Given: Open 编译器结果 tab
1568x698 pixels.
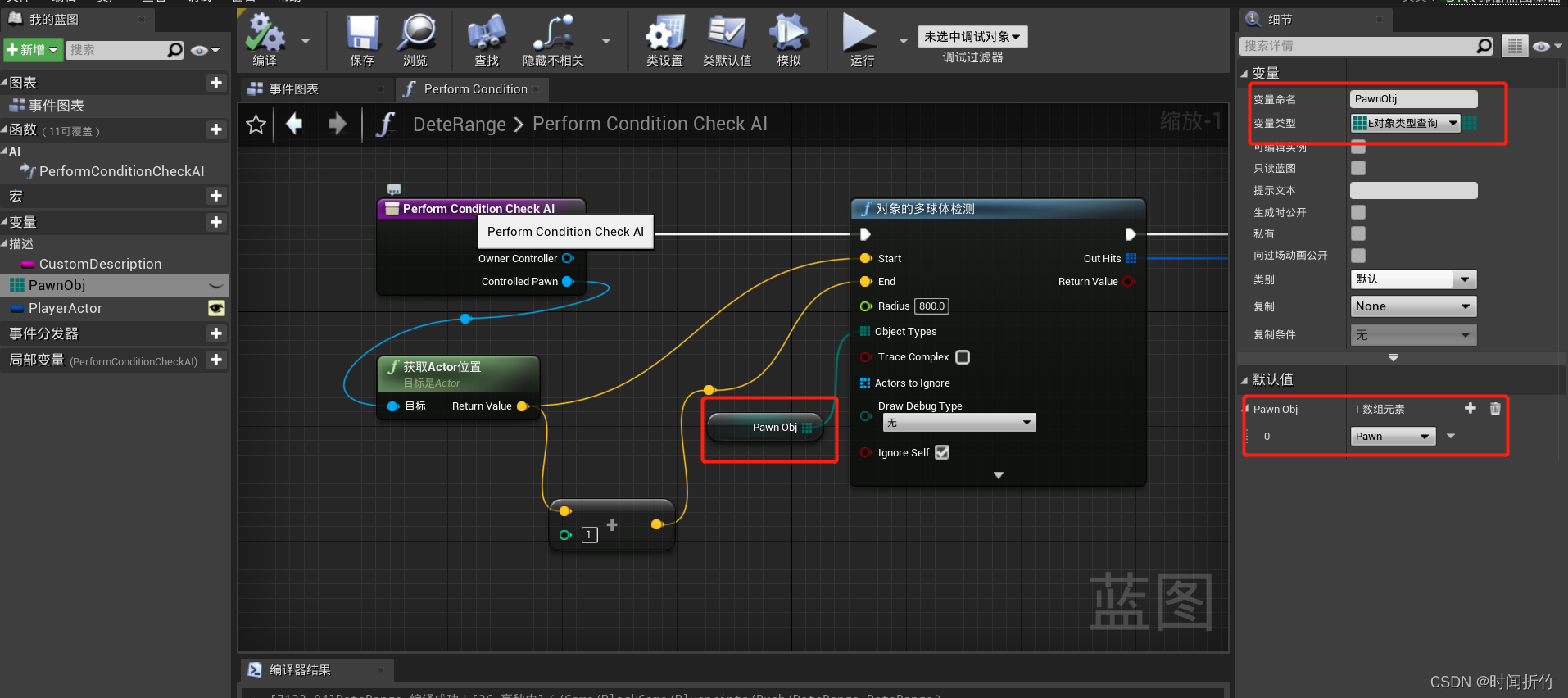Looking at the screenshot, I should click(x=300, y=670).
